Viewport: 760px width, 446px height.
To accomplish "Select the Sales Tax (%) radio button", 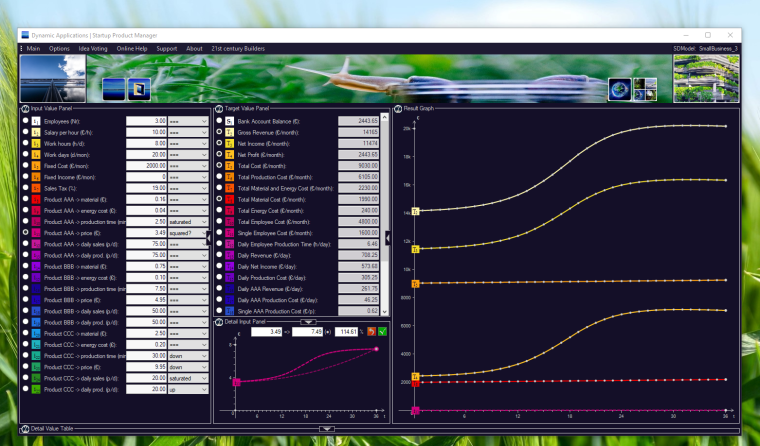I will click(25, 187).
